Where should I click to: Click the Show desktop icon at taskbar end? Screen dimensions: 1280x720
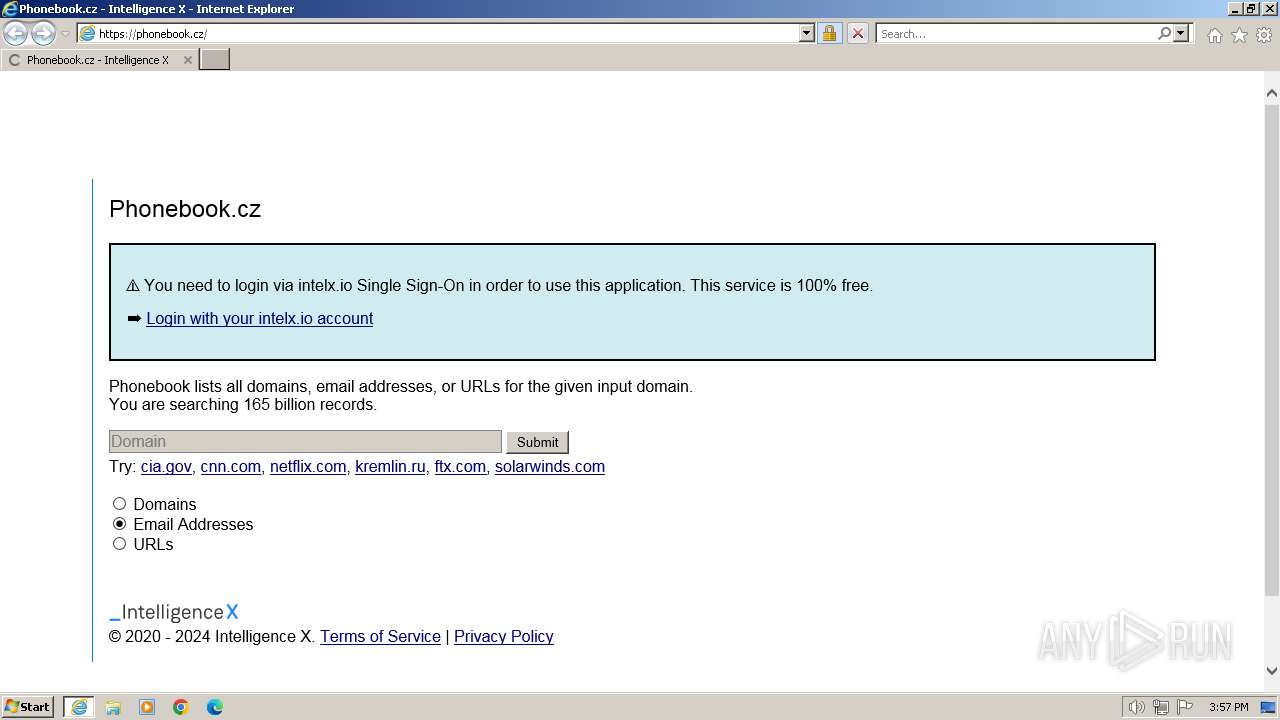click(1268, 707)
